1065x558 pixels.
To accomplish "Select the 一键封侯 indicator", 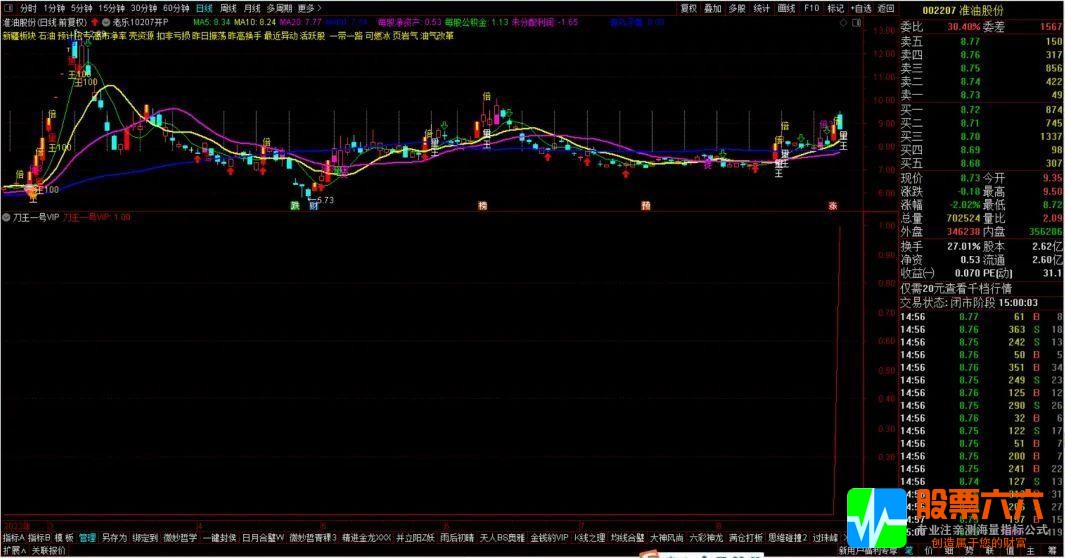I will coord(219,538).
